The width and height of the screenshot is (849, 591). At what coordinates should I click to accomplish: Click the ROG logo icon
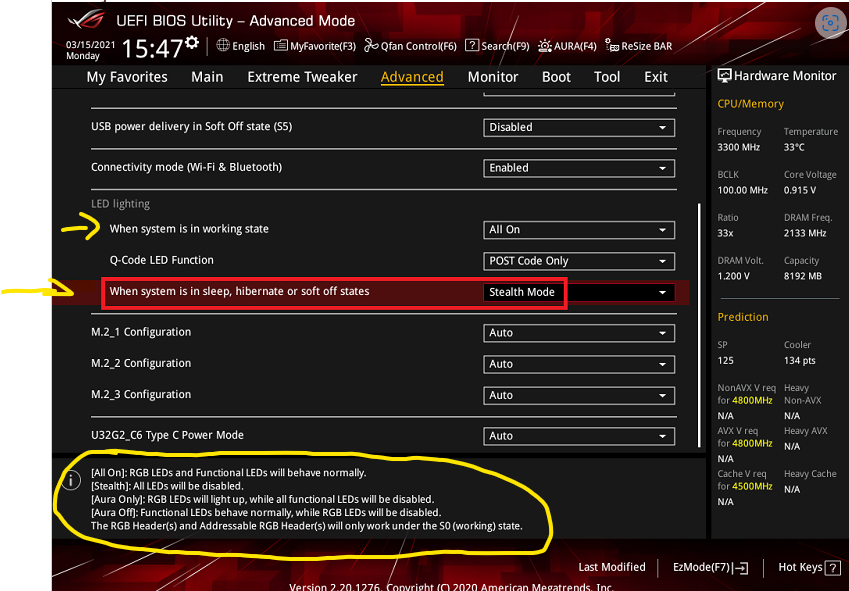click(x=89, y=21)
